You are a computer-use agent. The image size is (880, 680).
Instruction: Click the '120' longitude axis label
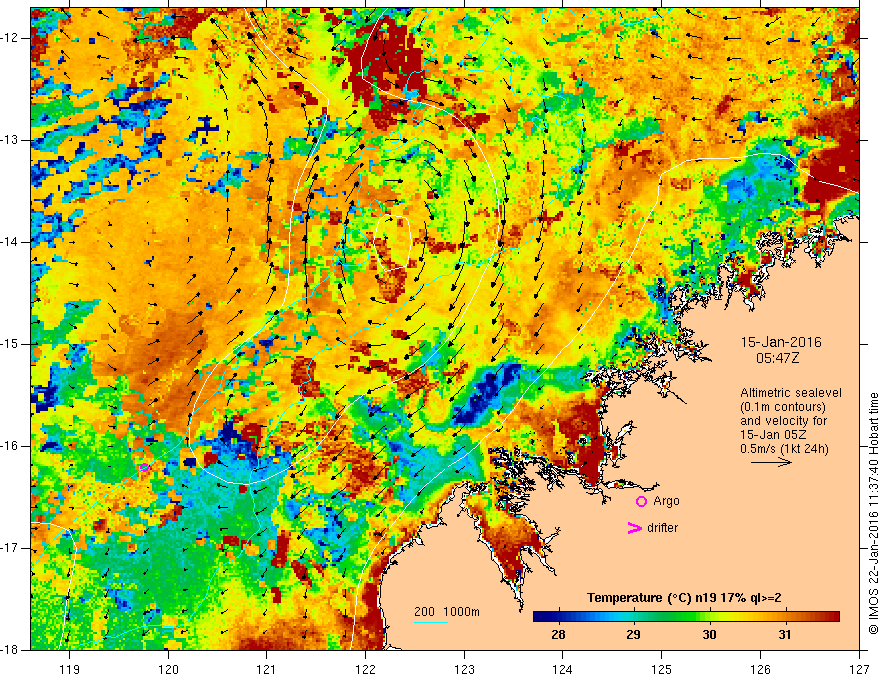(168, 669)
